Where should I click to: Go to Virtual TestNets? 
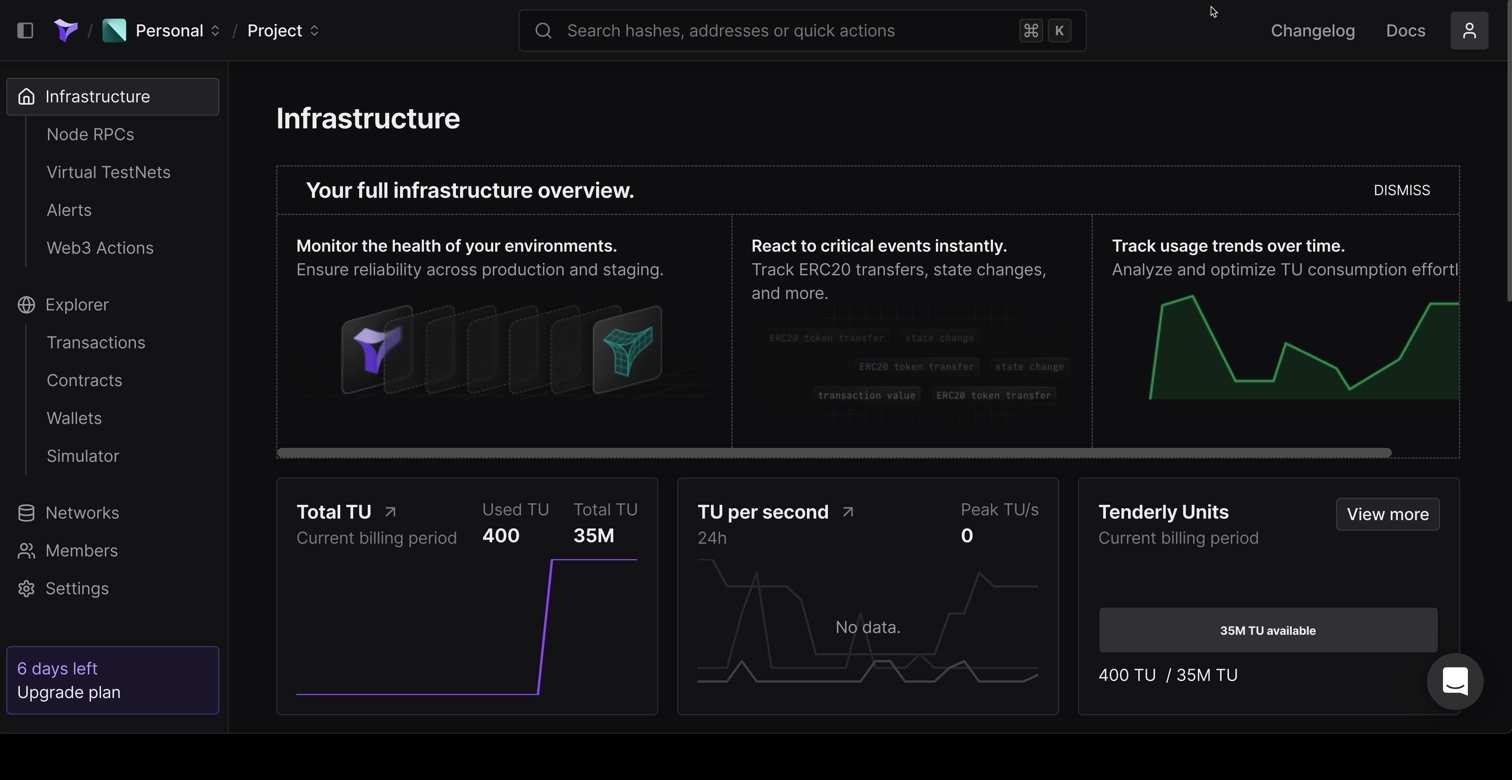(x=108, y=172)
